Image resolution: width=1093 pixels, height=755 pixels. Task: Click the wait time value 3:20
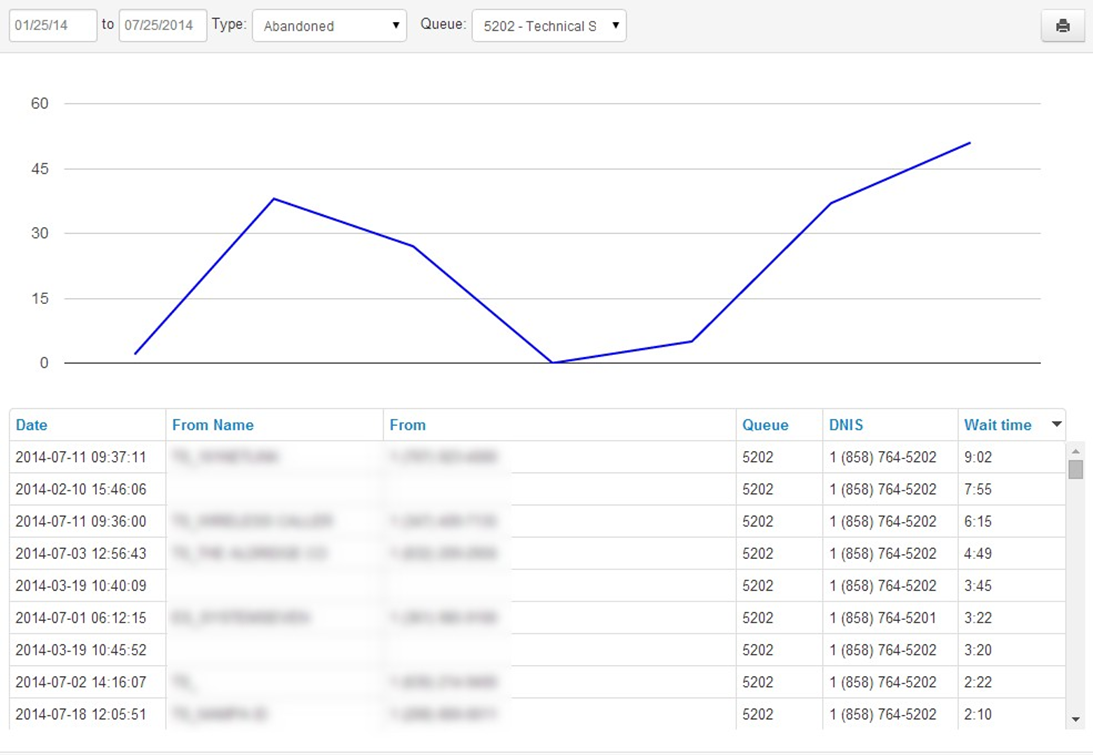tap(977, 650)
